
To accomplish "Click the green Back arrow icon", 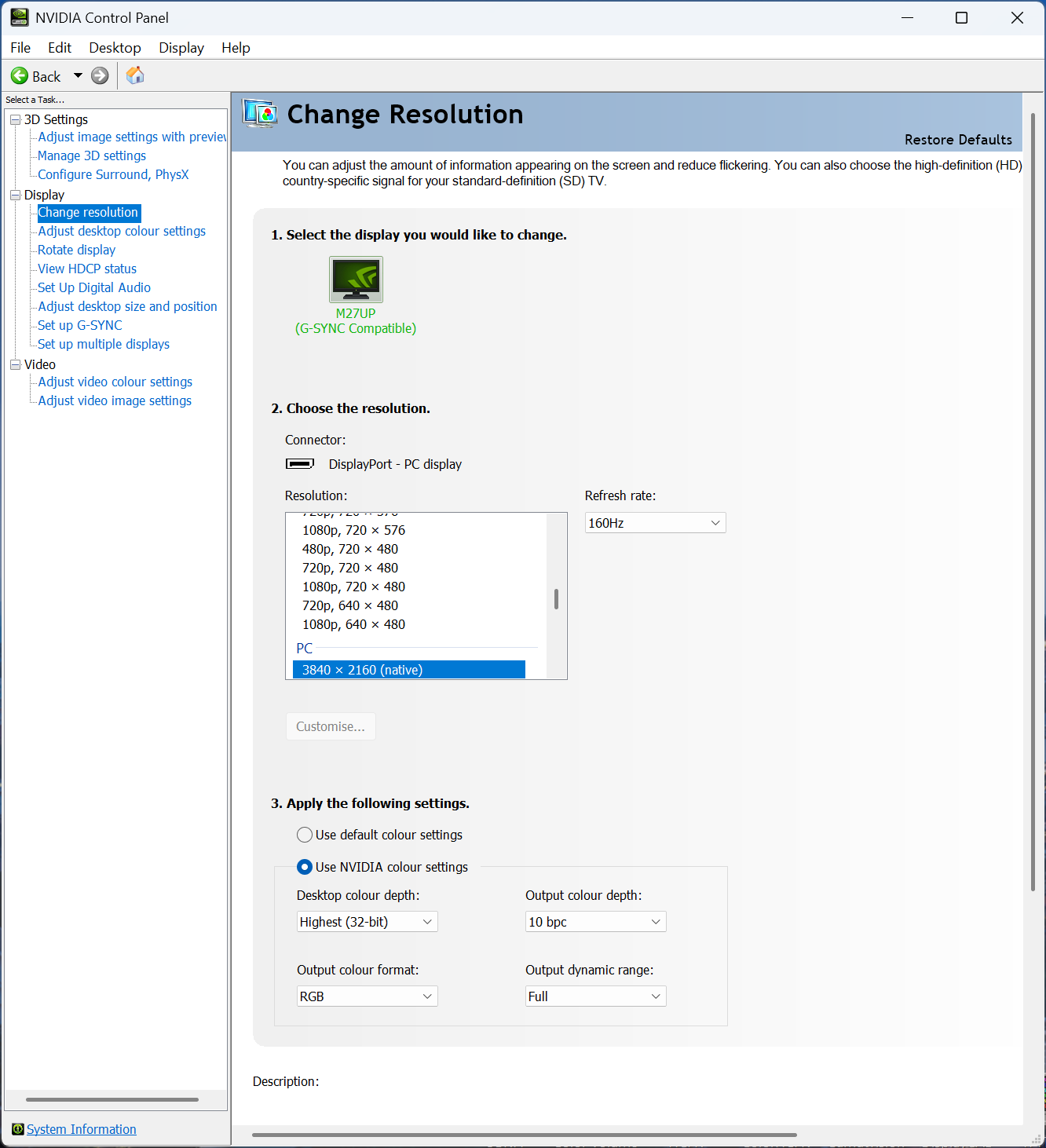I will click(x=20, y=76).
